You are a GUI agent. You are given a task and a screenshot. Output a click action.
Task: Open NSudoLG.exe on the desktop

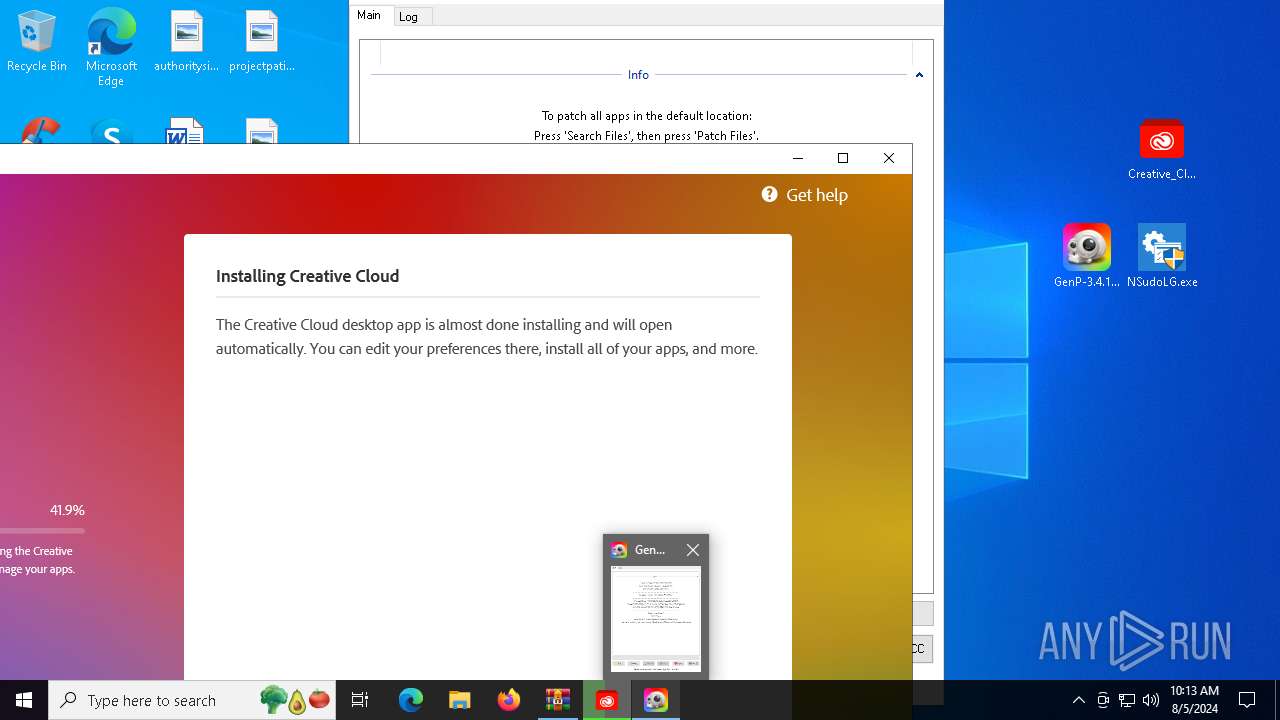tap(1161, 256)
